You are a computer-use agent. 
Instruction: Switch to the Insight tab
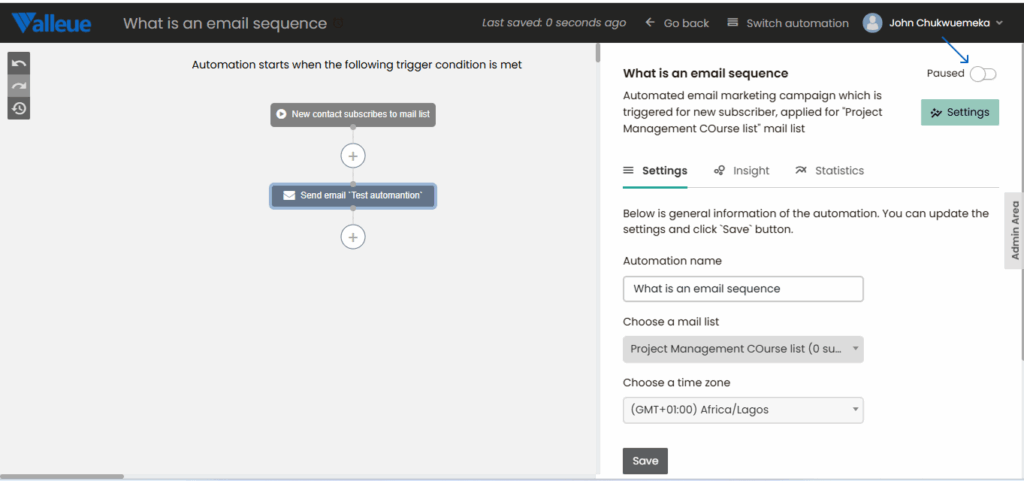click(x=741, y=171)
